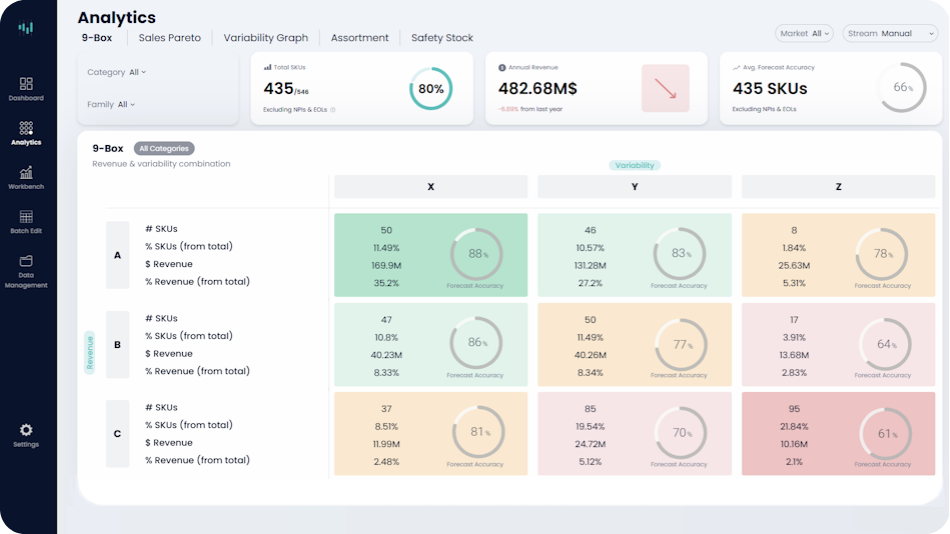950x534 pixels.
Task: Open the Market All dropdown
Action: 804,33
